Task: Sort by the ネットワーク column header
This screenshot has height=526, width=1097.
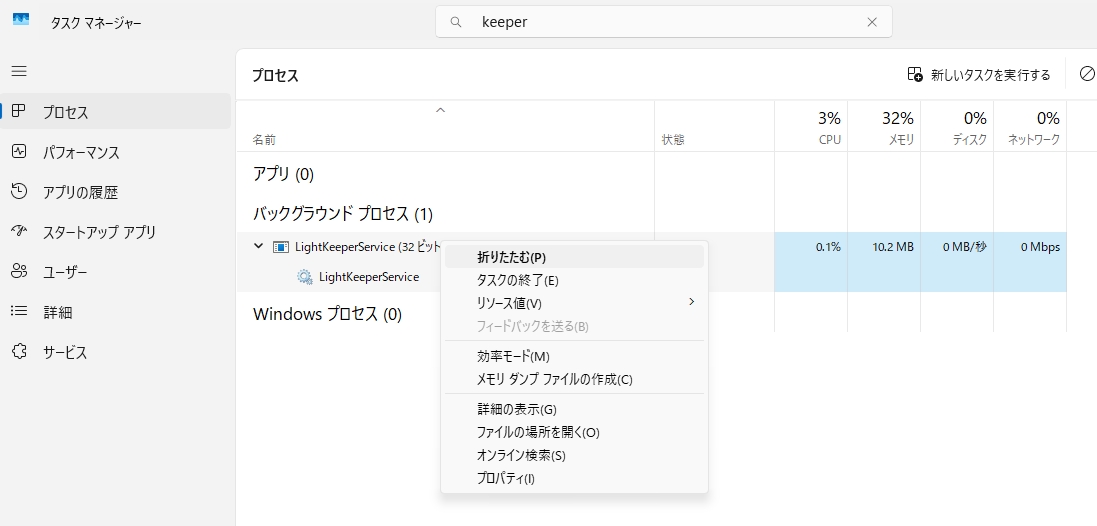Action: coord(1030,127)
